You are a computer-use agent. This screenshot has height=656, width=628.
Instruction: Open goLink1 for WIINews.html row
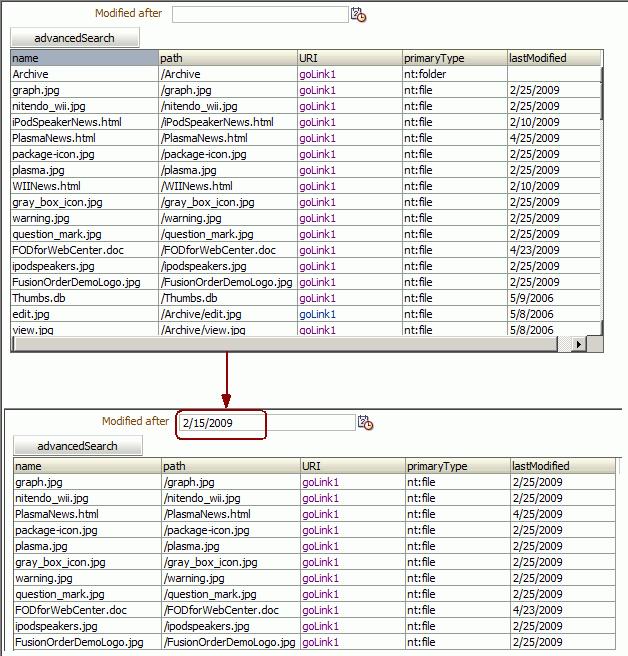[318, 186]
